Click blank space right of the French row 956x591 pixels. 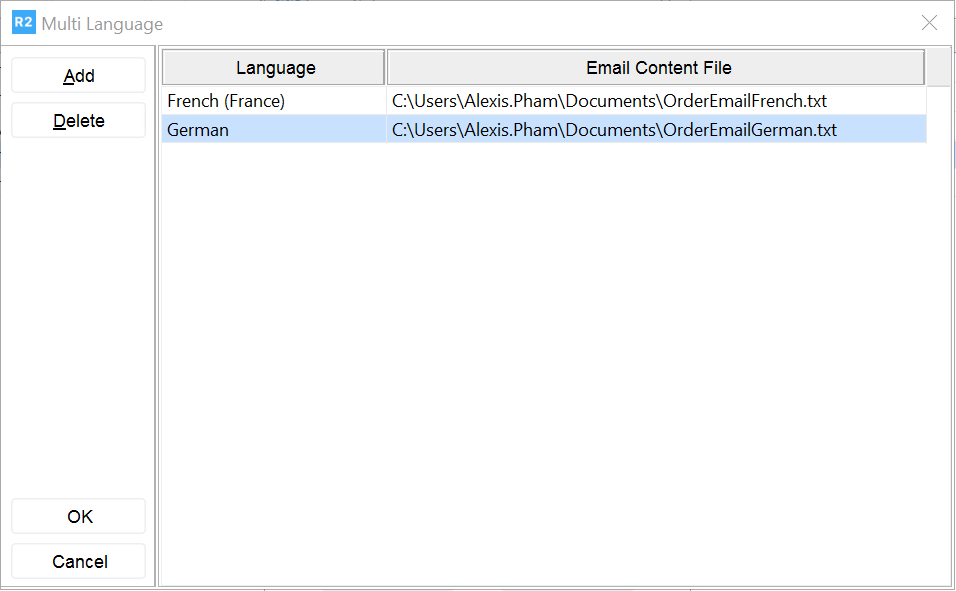tap(938, 101)
